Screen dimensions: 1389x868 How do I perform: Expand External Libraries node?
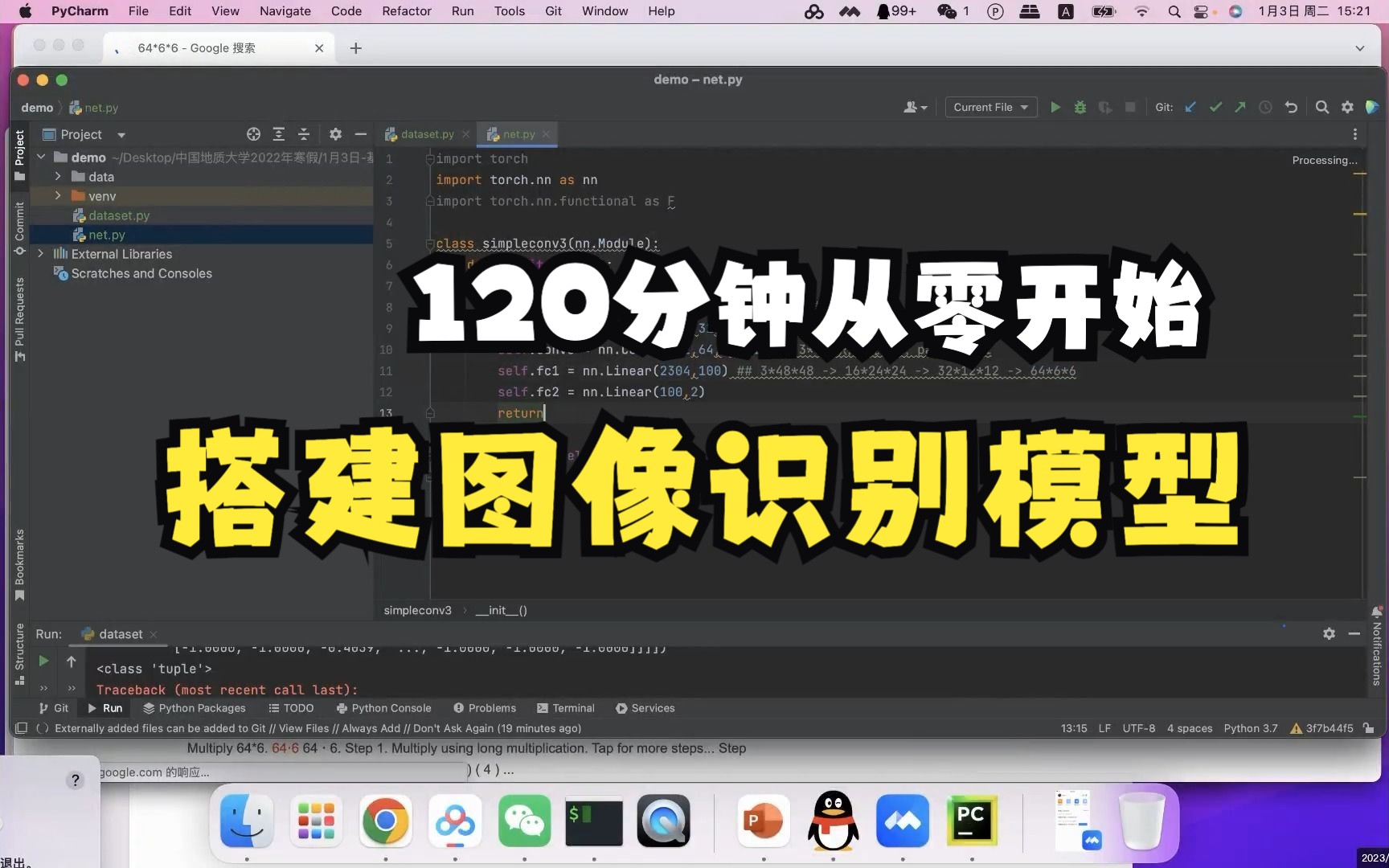[x=41, y=254]
